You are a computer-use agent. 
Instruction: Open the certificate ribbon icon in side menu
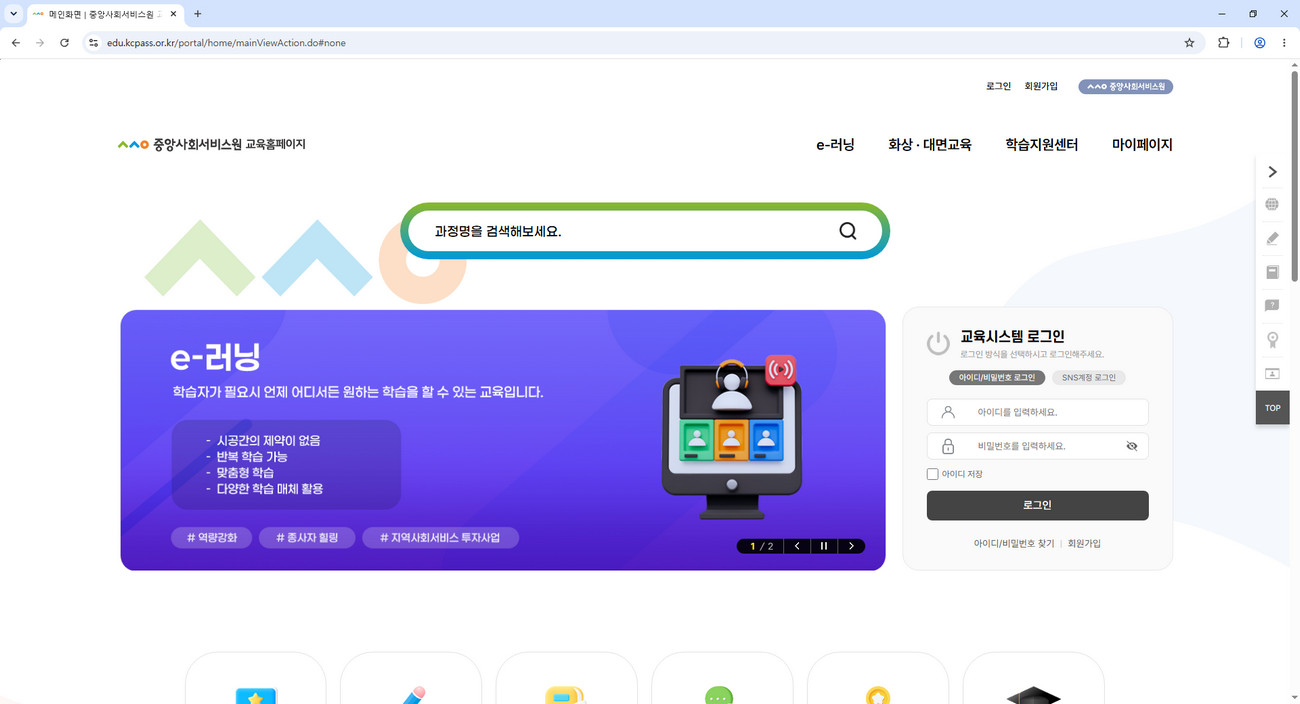(x=1272, y=340)
